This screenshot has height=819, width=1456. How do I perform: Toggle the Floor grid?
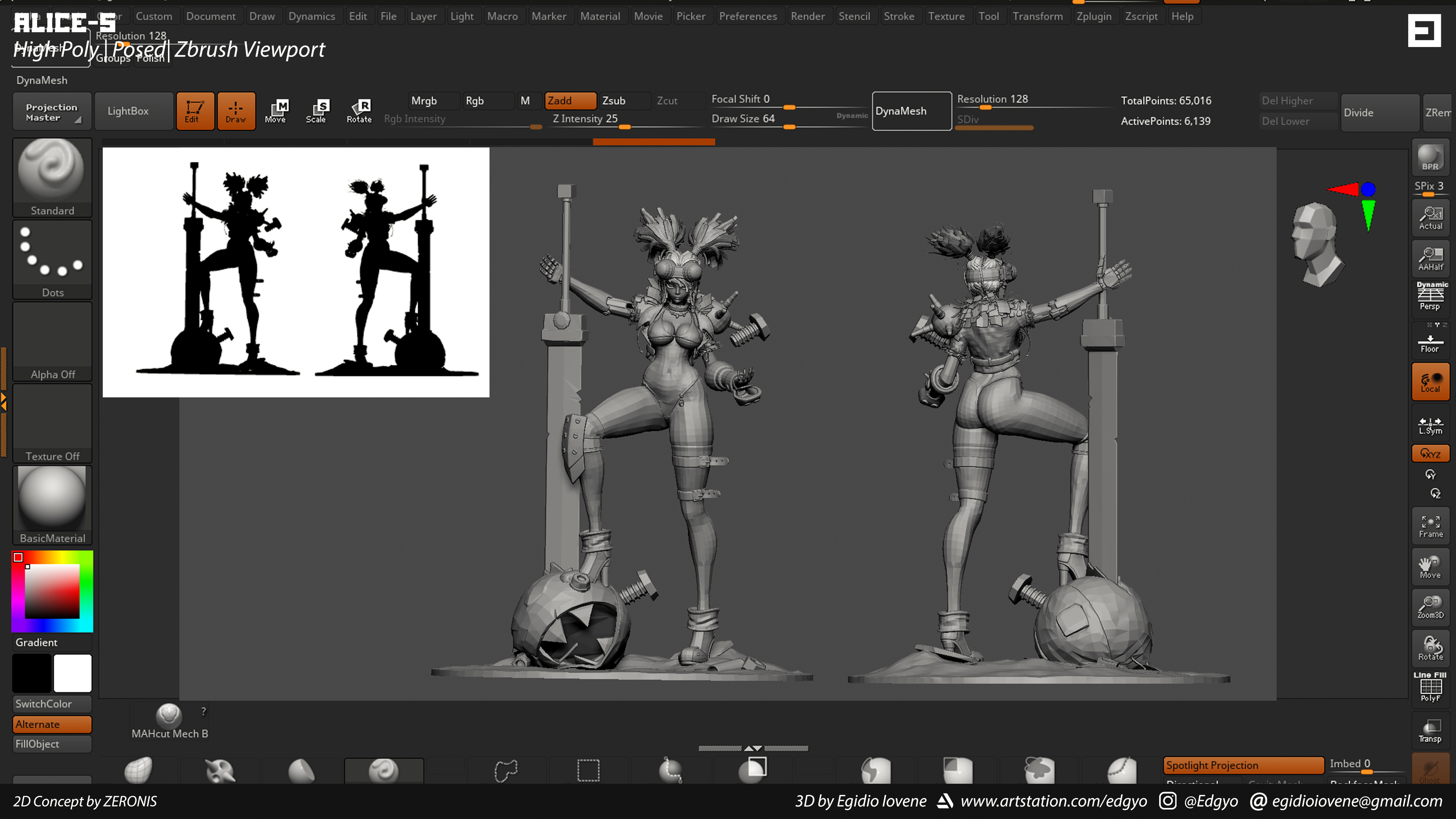tap(1430, 340)
